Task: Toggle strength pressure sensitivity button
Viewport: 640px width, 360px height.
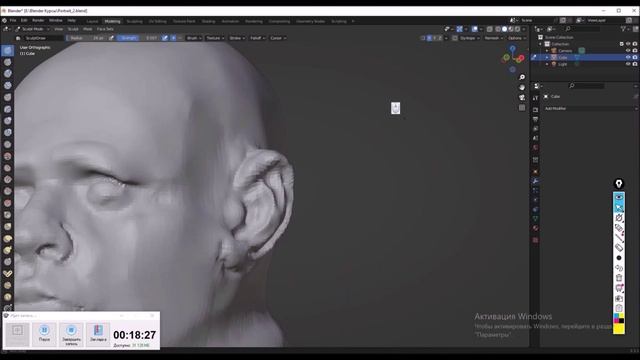Action: (164, 38)
